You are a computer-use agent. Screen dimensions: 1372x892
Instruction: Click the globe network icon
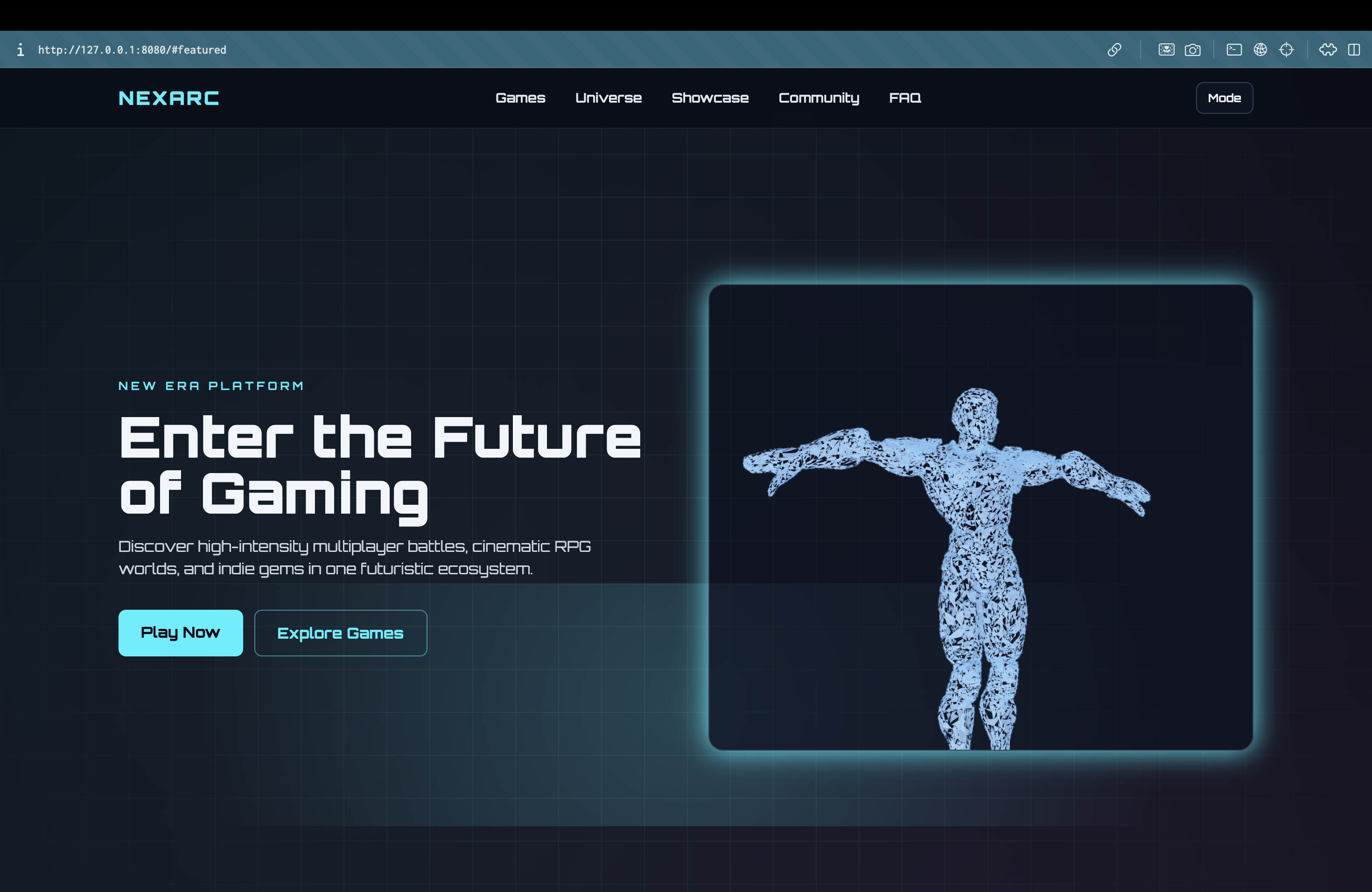click(1261, 49)
